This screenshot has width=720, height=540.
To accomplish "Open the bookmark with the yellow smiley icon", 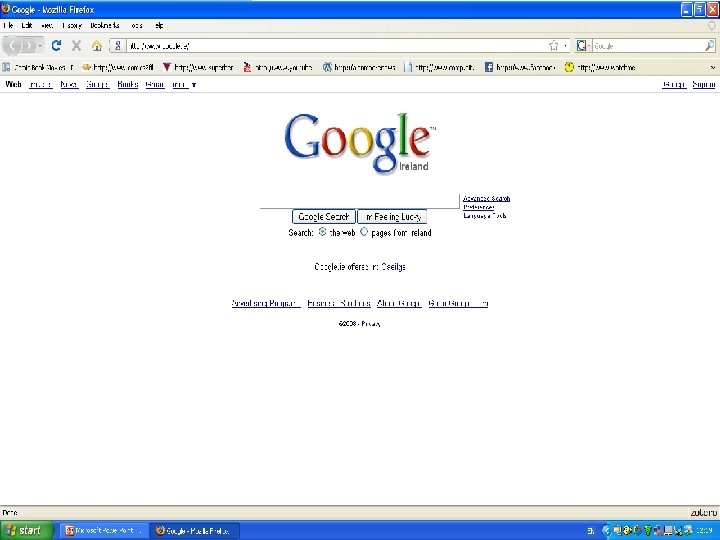I will (600, 68).
